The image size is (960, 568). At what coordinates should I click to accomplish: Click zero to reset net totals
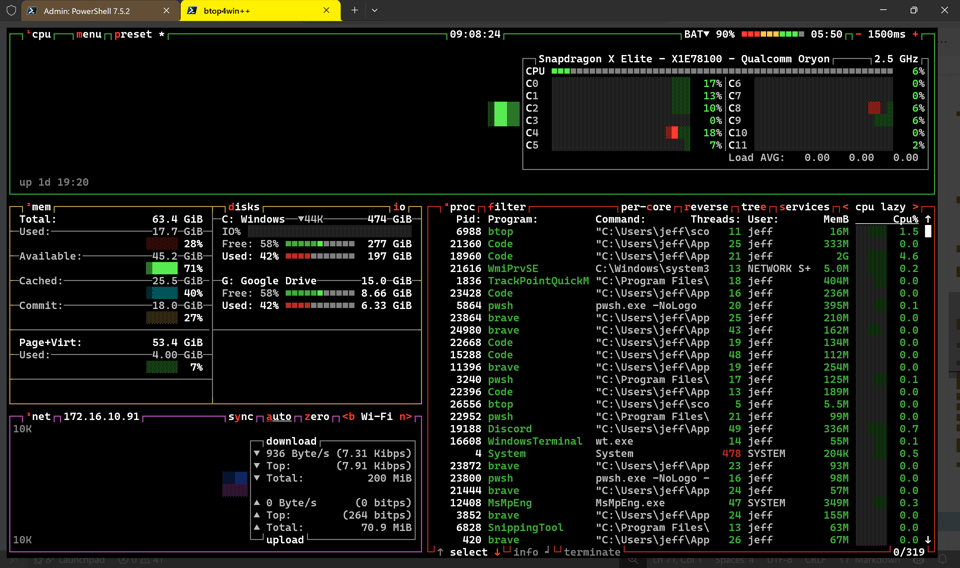click(x=317, y=416)
